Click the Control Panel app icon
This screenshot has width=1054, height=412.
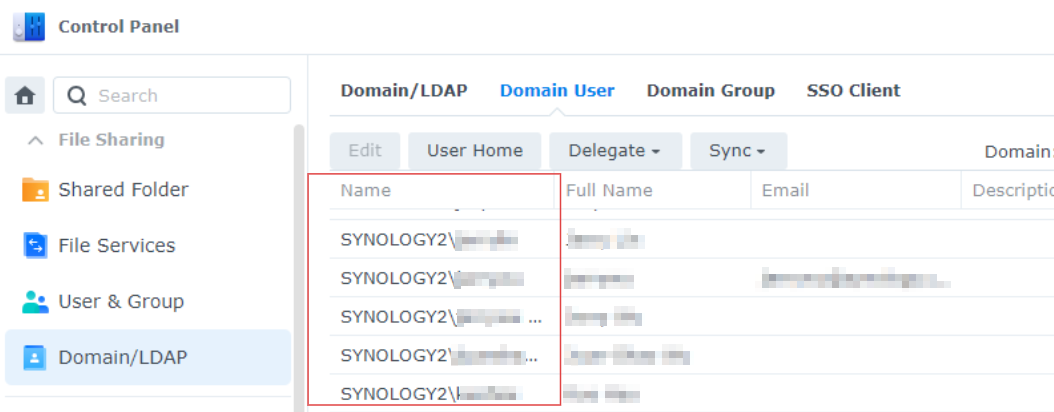click(x=29, y=27)
